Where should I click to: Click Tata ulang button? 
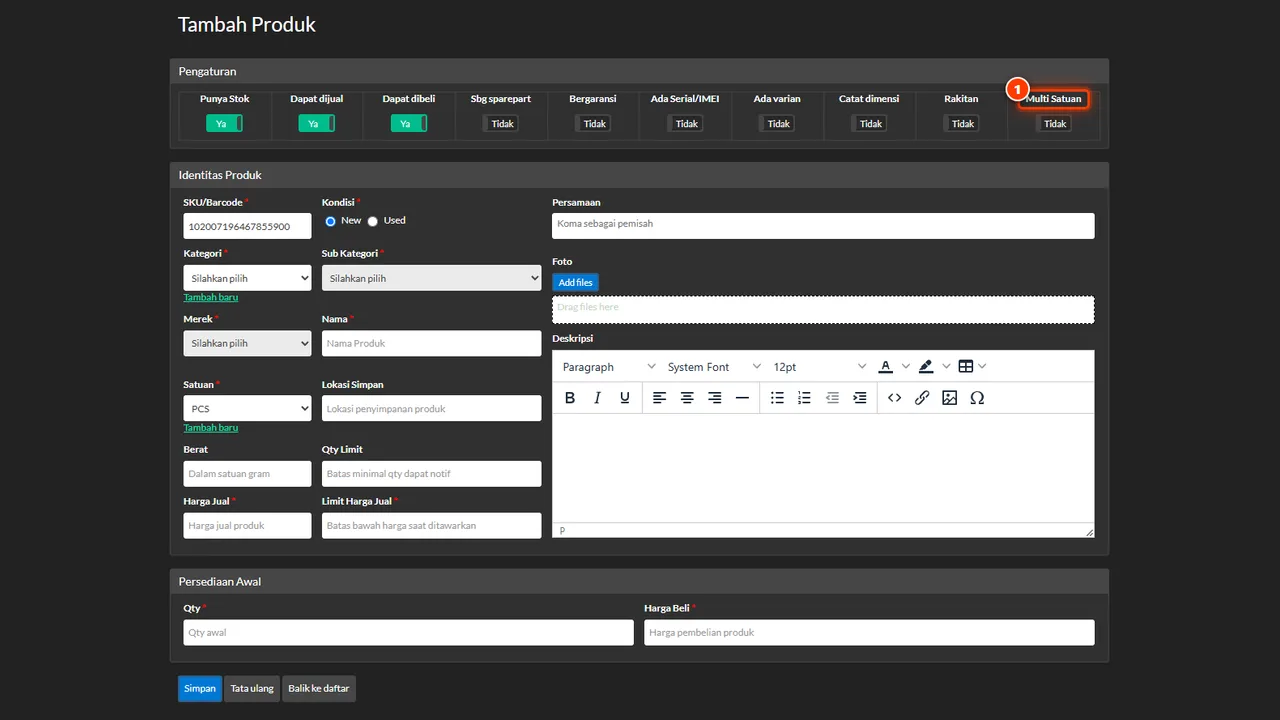(252, 688)
